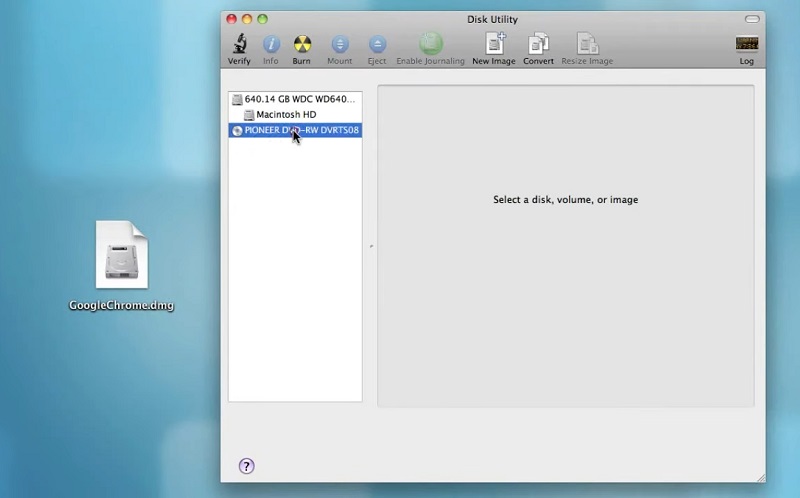The image size is (800, 498).
Task: Click the Convert toolbar icon
Action: 538,44
